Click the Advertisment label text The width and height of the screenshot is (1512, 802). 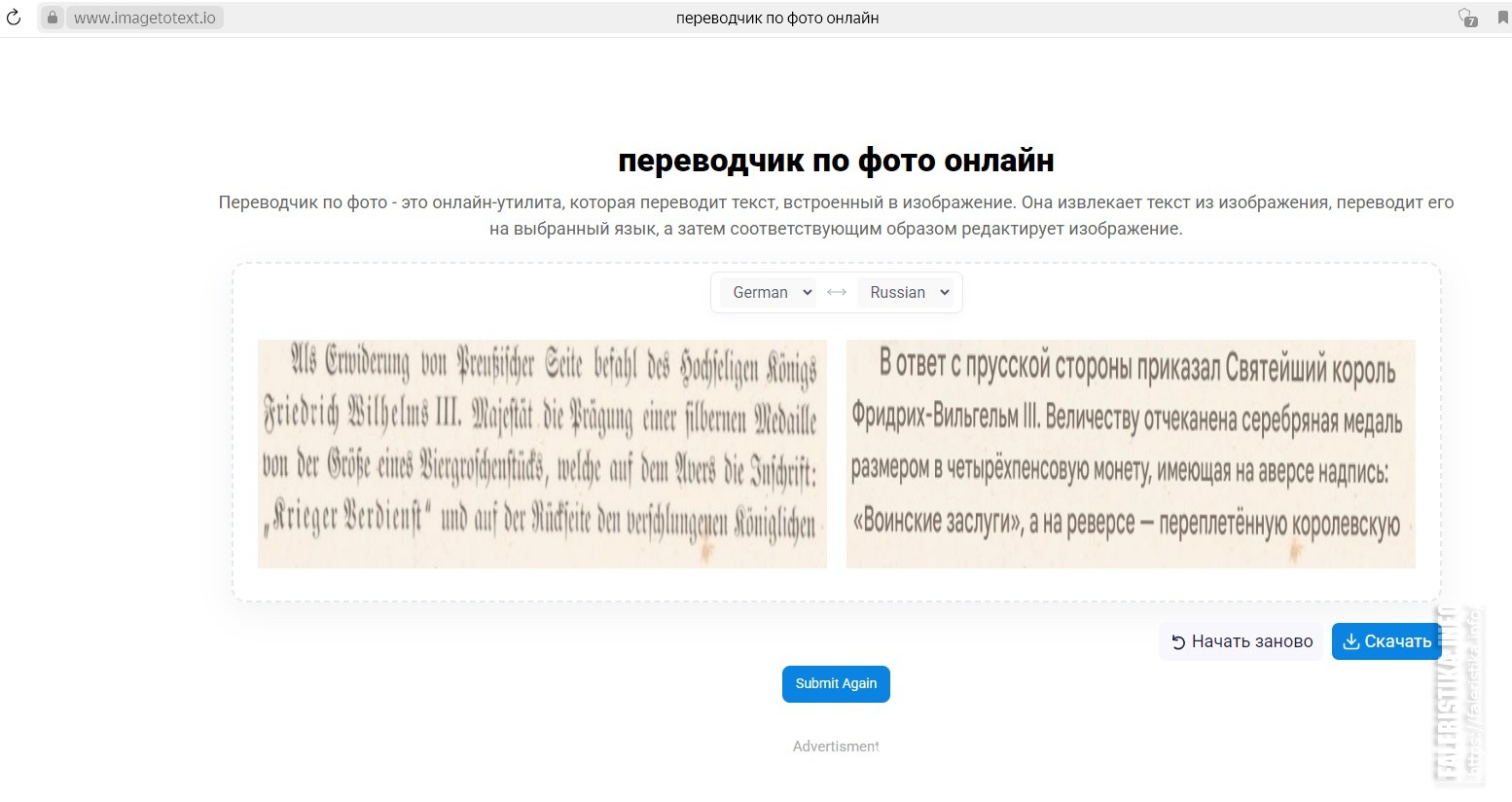click(836, 747)
